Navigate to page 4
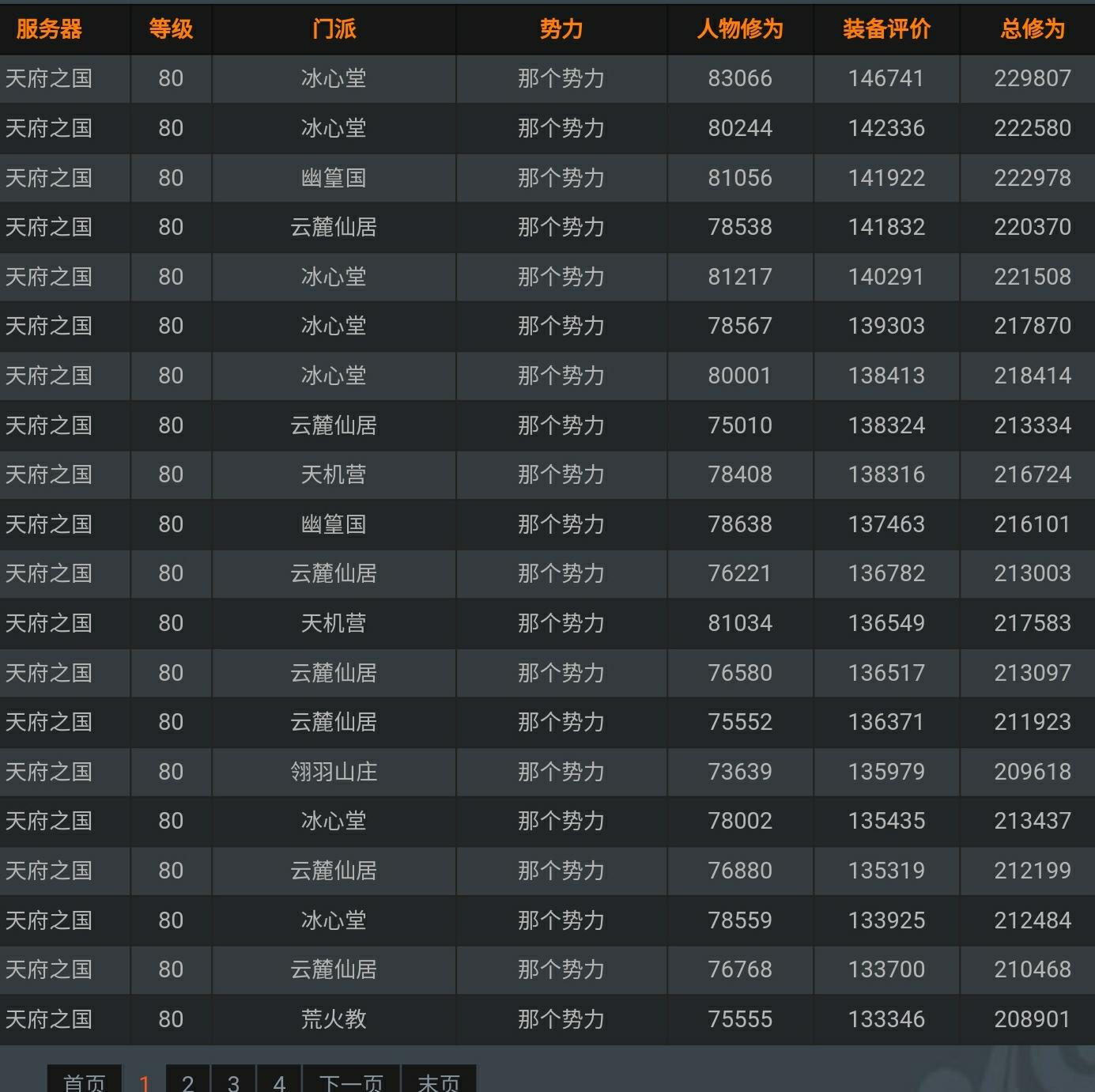 tap(279, 1081)
